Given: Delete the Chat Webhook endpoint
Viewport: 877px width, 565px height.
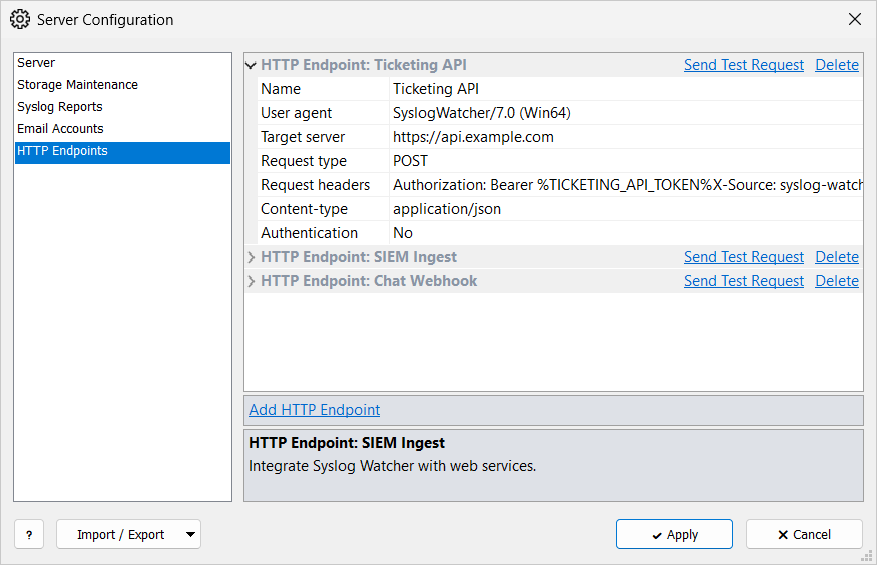Looking at the screenshot, I should click(x=837, y=281).
